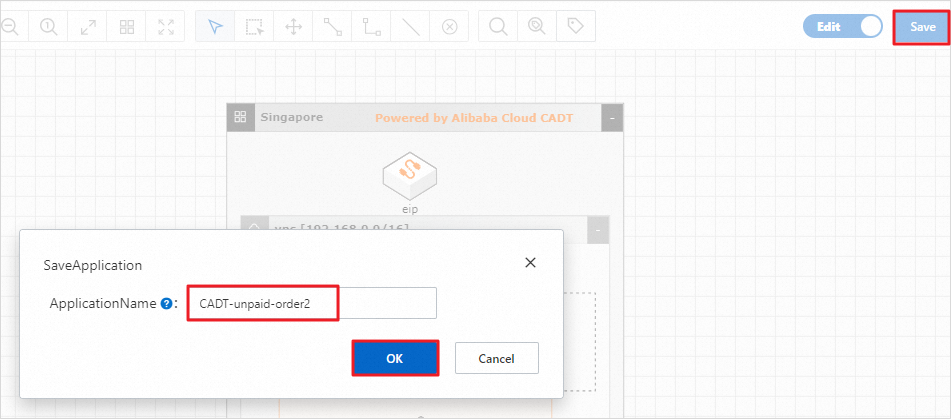
Task: Click the circled X delete icon
Action: click(x=449, y=27)
